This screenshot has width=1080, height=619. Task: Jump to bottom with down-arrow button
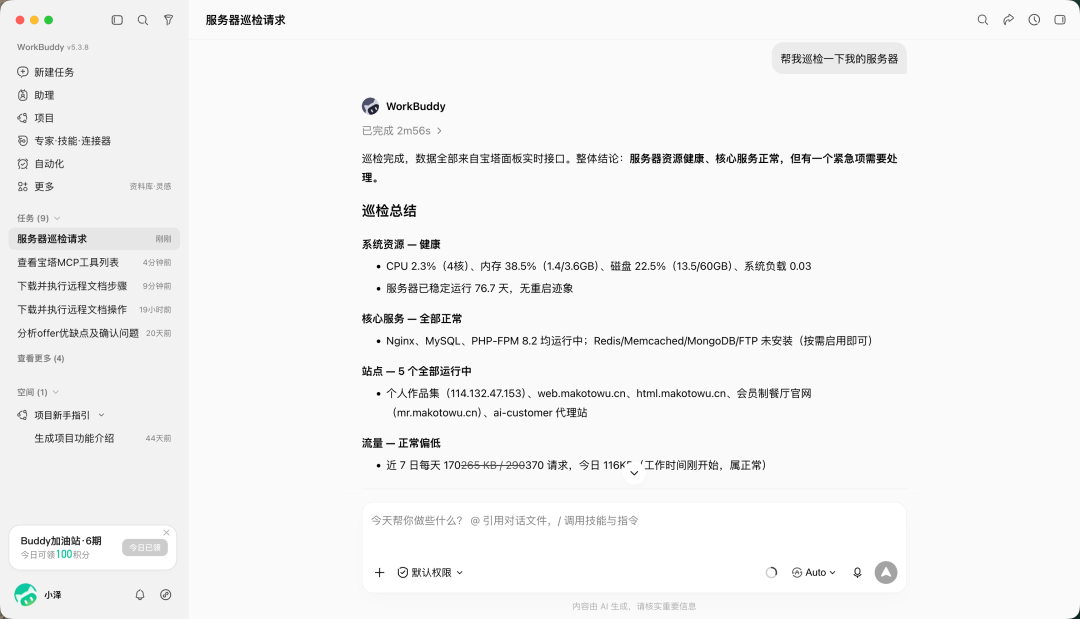click(x=634, y=473)
